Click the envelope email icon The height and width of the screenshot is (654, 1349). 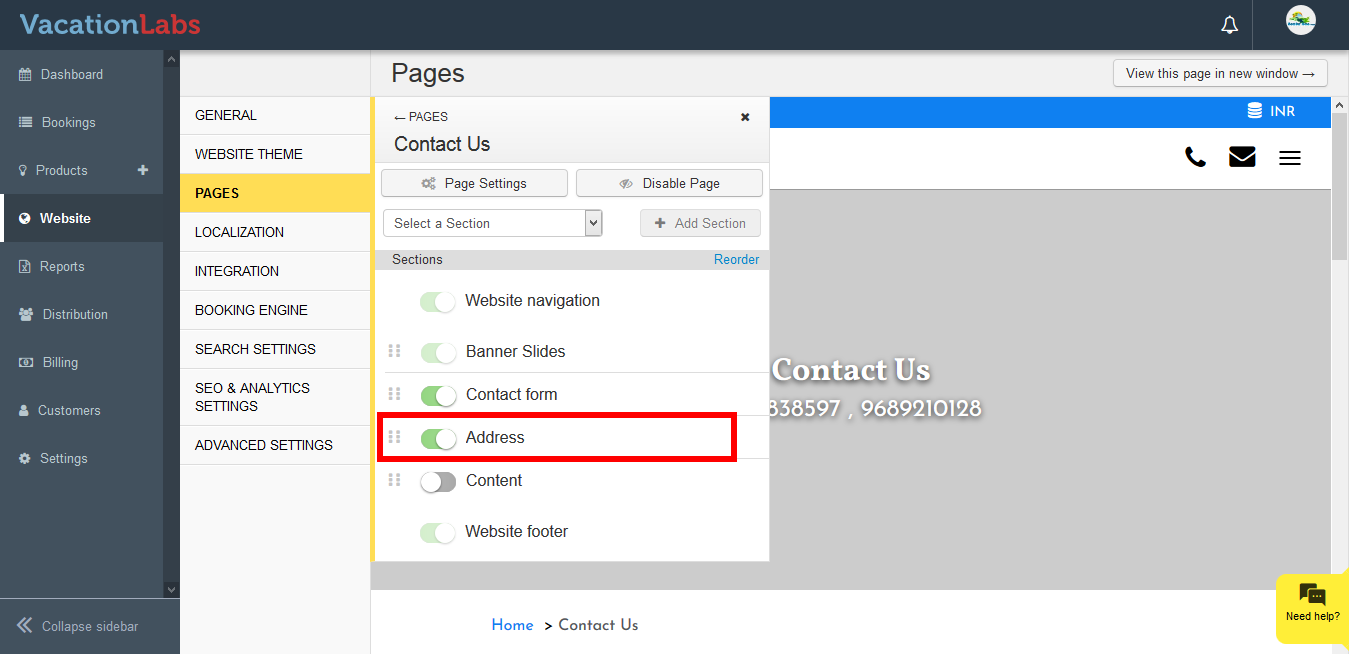point(1242,157)
